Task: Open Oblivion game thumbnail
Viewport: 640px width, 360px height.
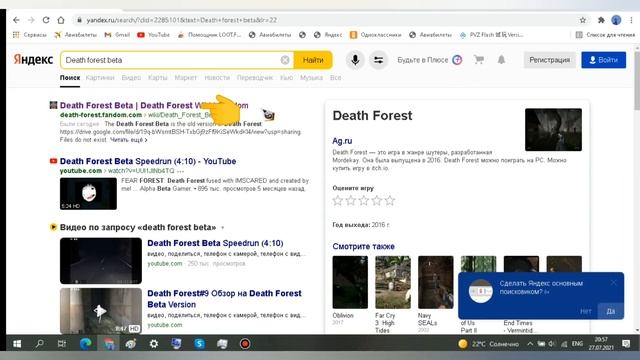Action: click(x=350, y=282)
